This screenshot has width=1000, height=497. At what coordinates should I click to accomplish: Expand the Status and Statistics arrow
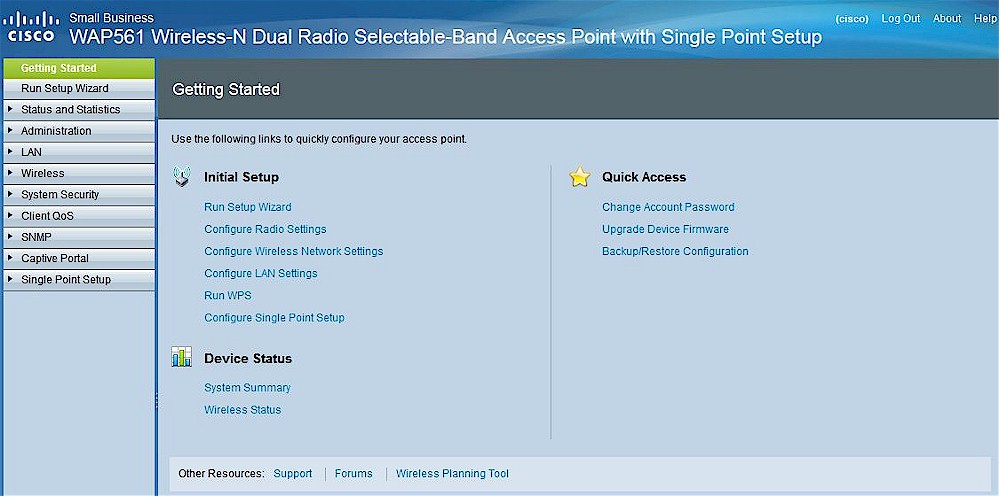(10, 109)
